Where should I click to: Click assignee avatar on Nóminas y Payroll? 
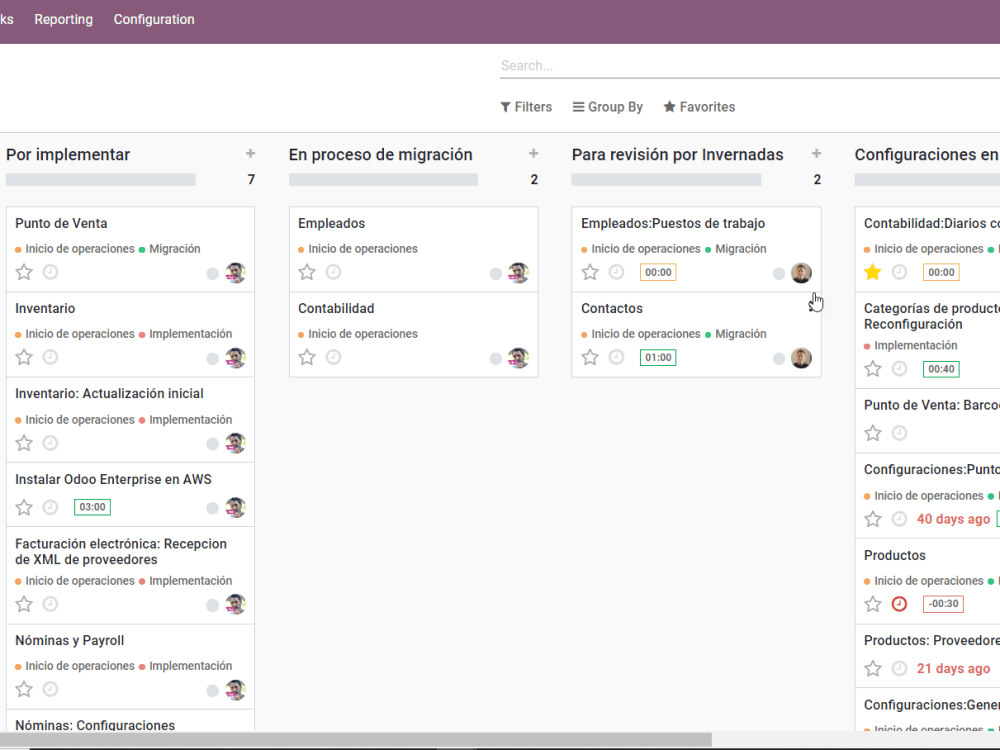(235, 690)
